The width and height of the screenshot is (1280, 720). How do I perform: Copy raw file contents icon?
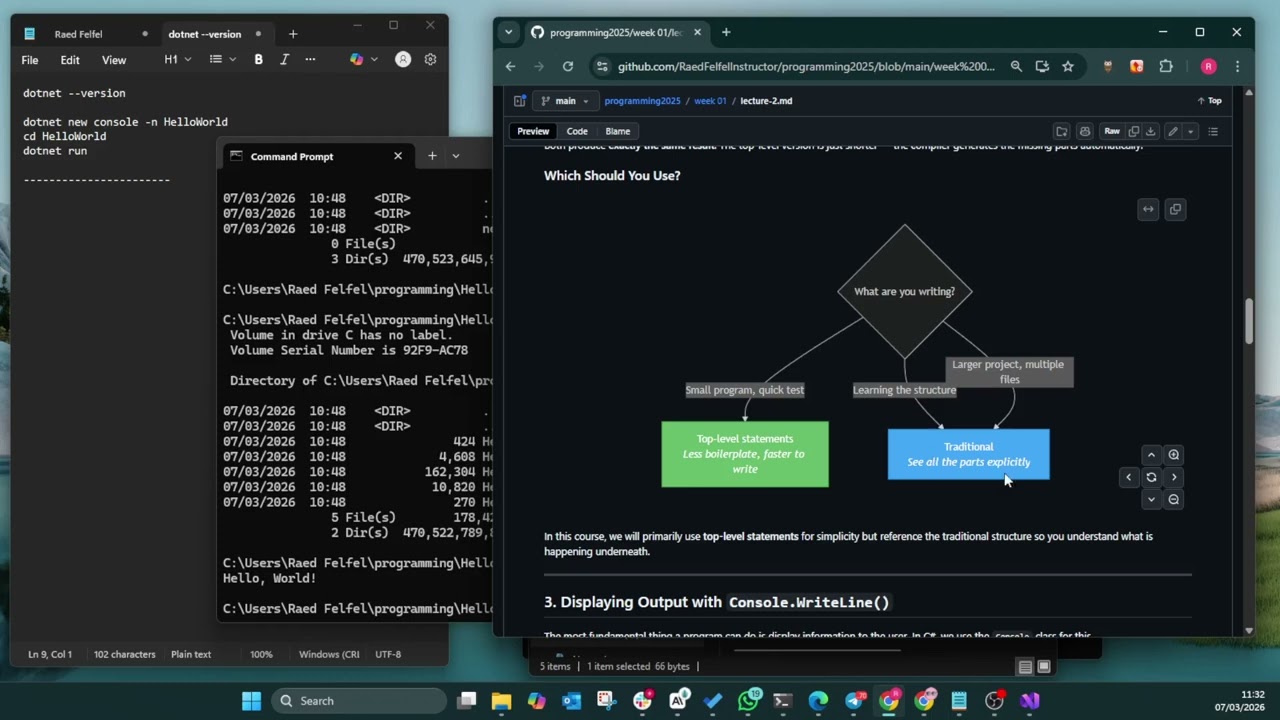click(1133, 131)
